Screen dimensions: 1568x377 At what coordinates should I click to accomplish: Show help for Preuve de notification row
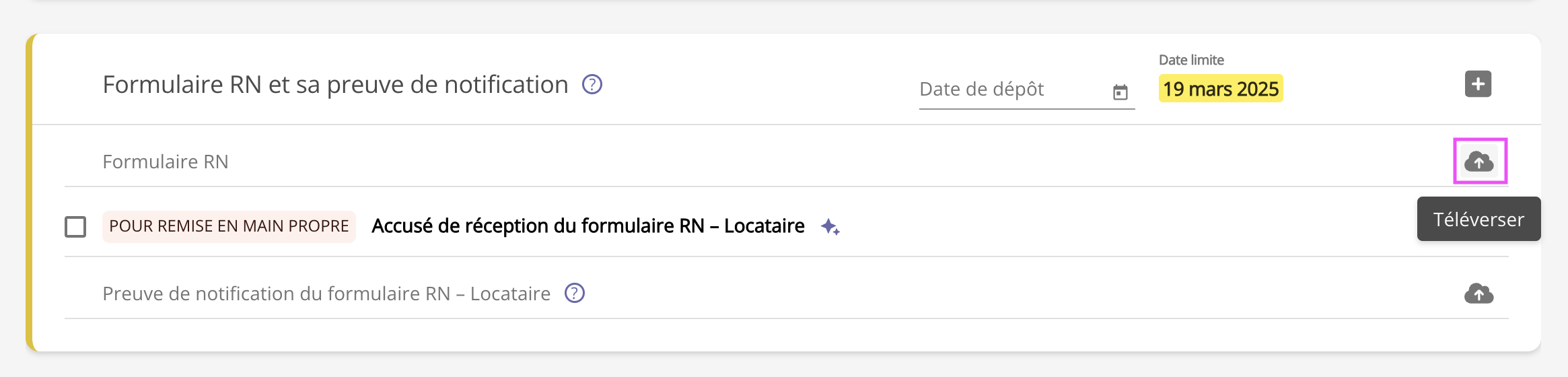coord(574,294)
